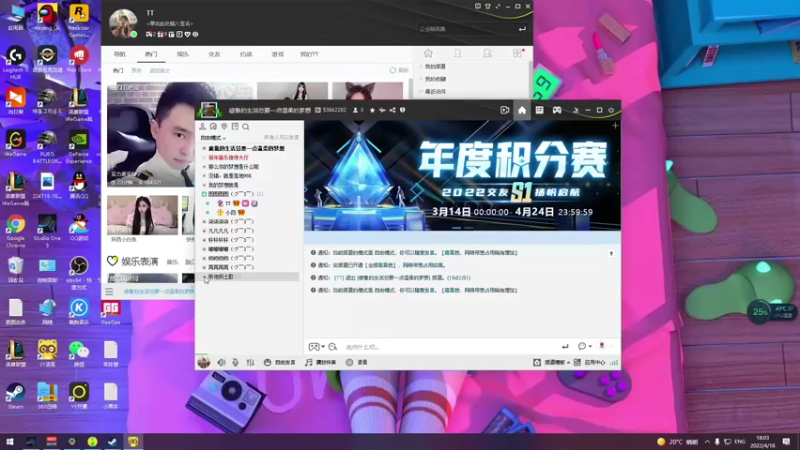The width and height of the screenshot is (800, 450).
Task: Open the home tab in the channel window
Action: tap(521, 110)
